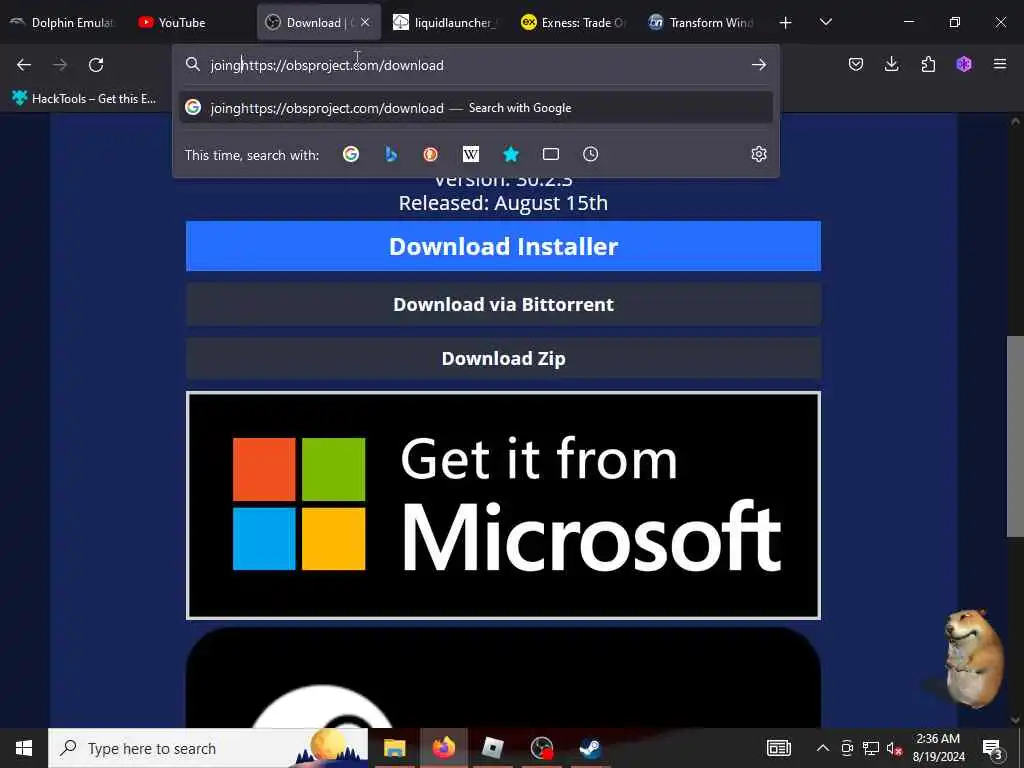Open the notification center icon
The width and height of the screenshot is (1024, 768).
[x=993, y=748]
